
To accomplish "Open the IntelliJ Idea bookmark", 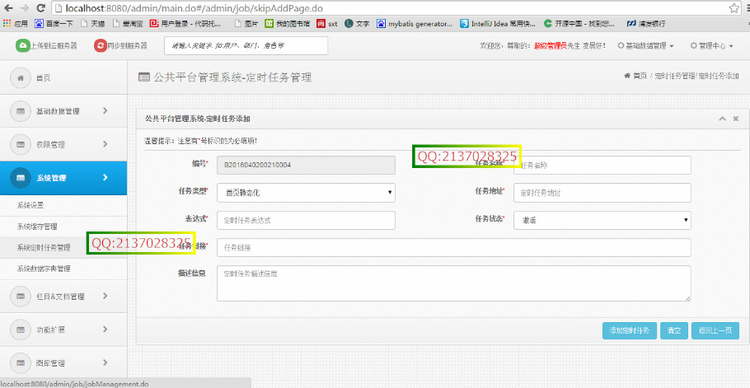I will pos(498,23).
